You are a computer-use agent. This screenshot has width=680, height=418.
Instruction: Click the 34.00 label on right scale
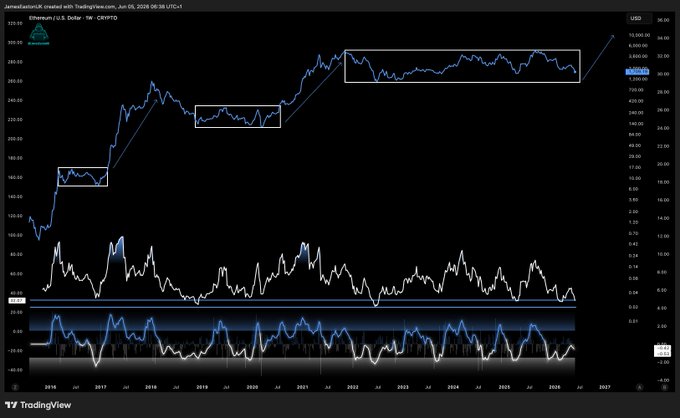coord(663,38)
